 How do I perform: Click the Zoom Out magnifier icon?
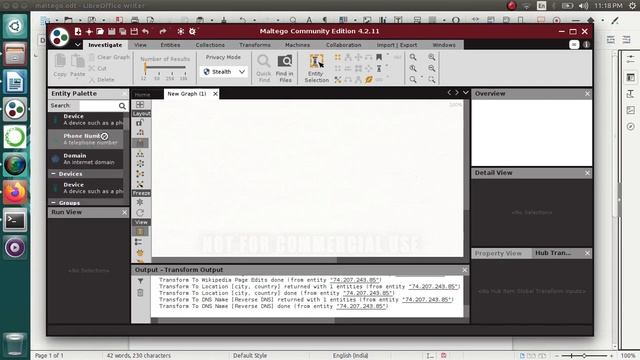click(x=432, y=68)
